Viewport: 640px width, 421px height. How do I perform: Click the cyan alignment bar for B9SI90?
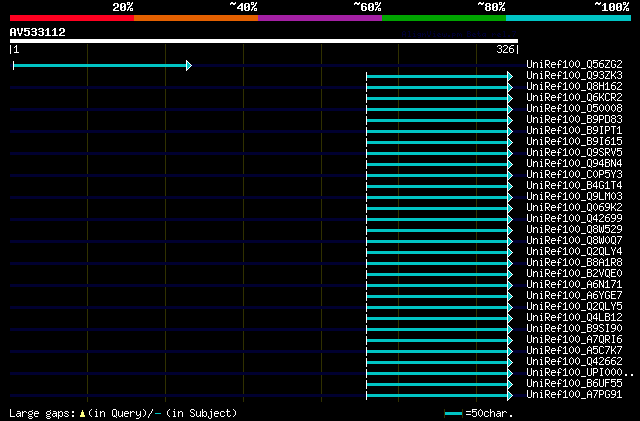tap(437, 330)
